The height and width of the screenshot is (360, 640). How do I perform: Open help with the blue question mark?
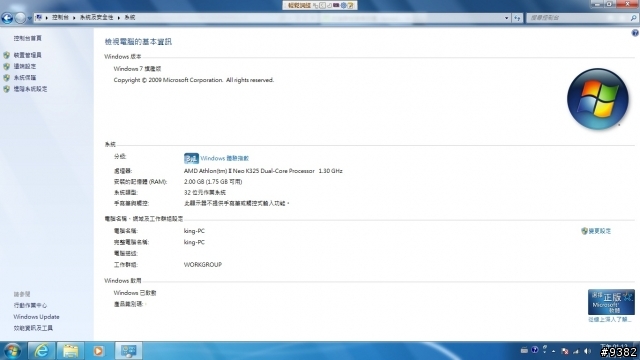[635, 33]
